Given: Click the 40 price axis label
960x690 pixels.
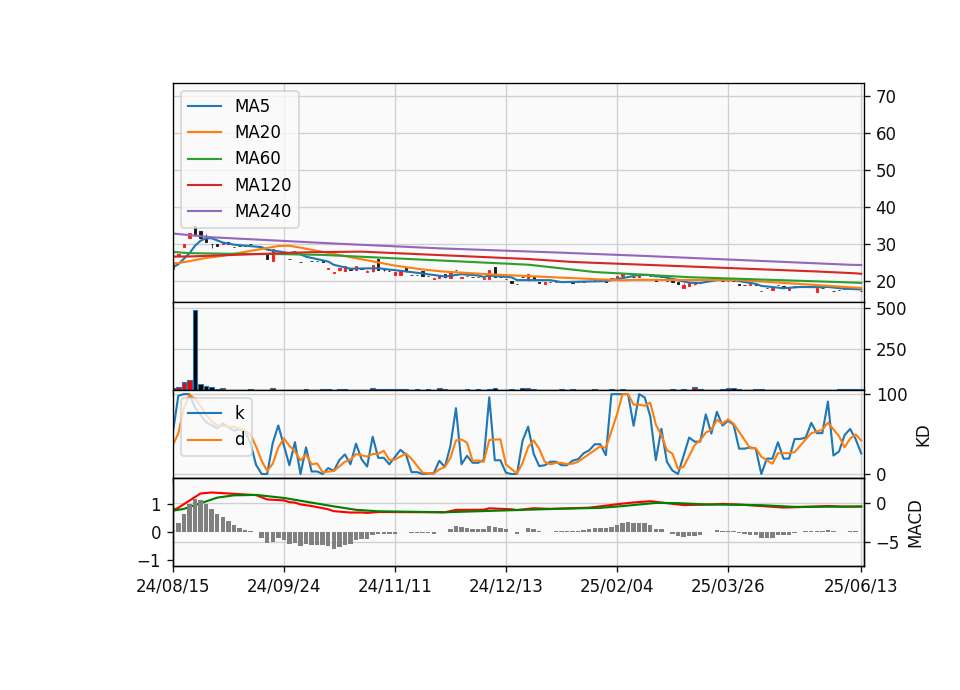Looking at the screenshot, I should pyautogui.click(x=886, y=208).
